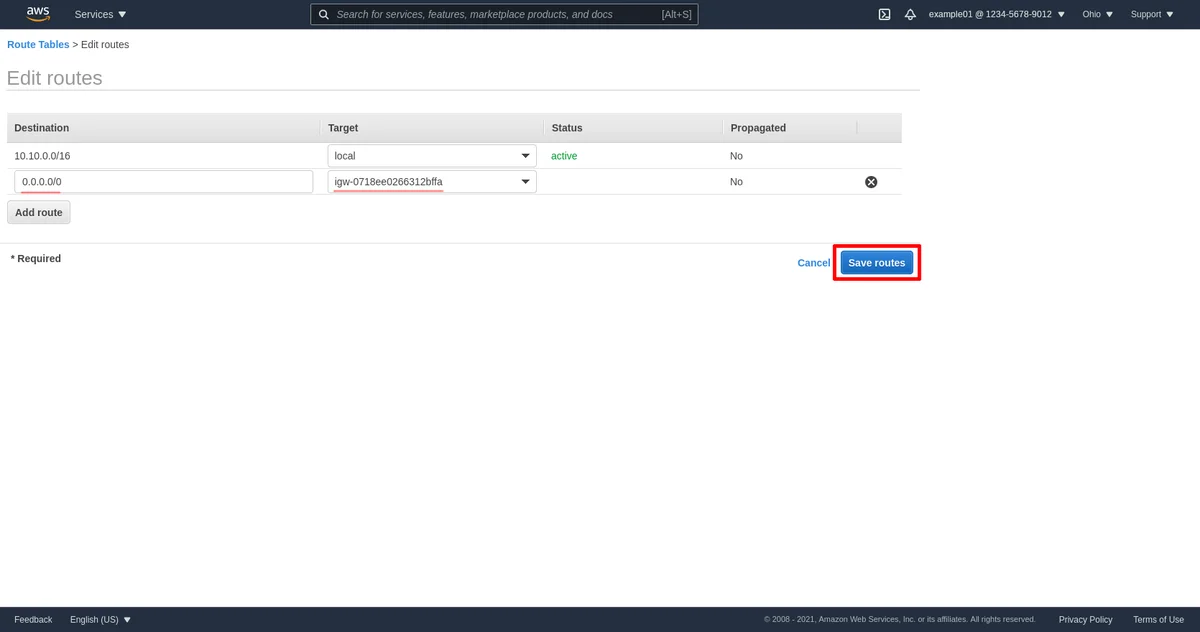Viewport: 1200px width, 632px height.
Task: Open the local target dropdown
Action: (x=432, y=156)
